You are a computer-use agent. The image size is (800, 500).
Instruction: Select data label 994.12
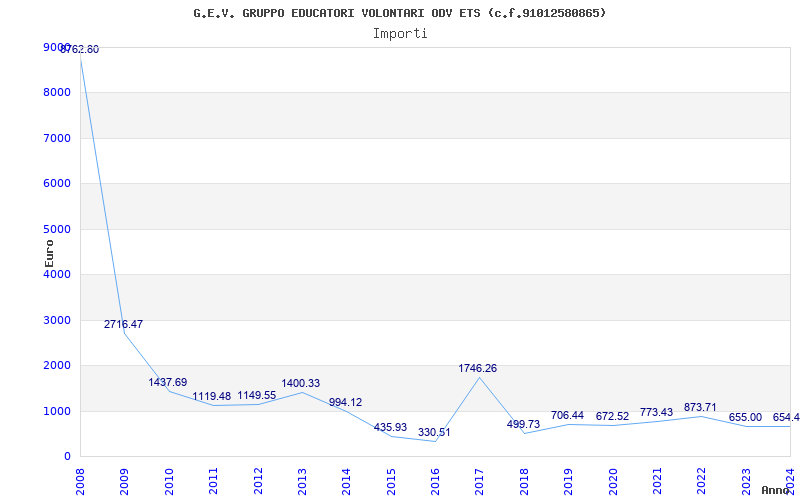coord(345,402)
